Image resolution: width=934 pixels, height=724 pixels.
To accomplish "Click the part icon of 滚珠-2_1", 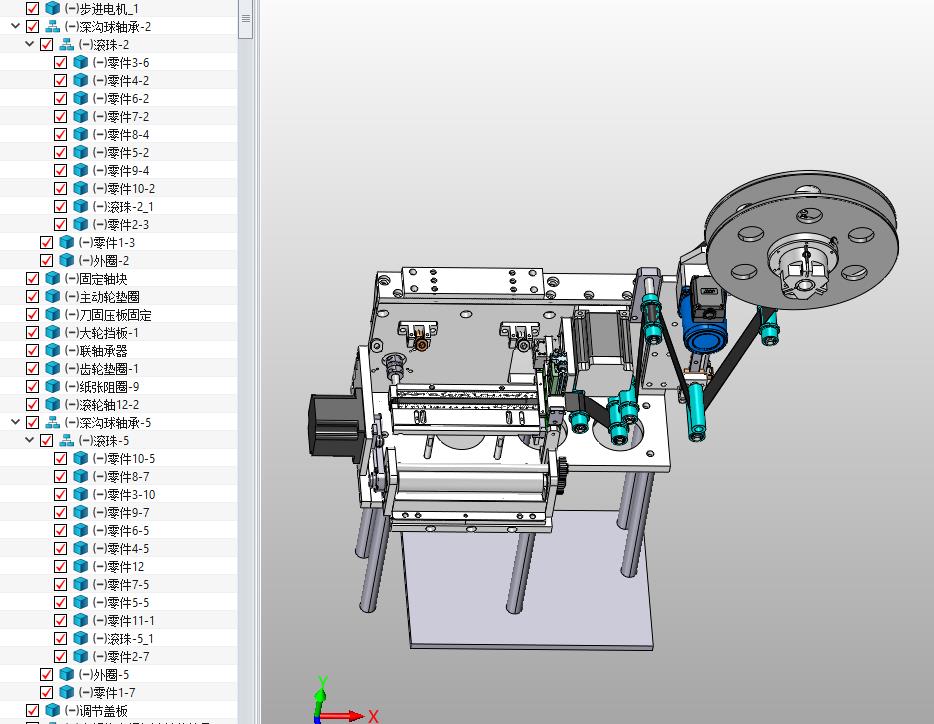I will click(x=80, y=206).
